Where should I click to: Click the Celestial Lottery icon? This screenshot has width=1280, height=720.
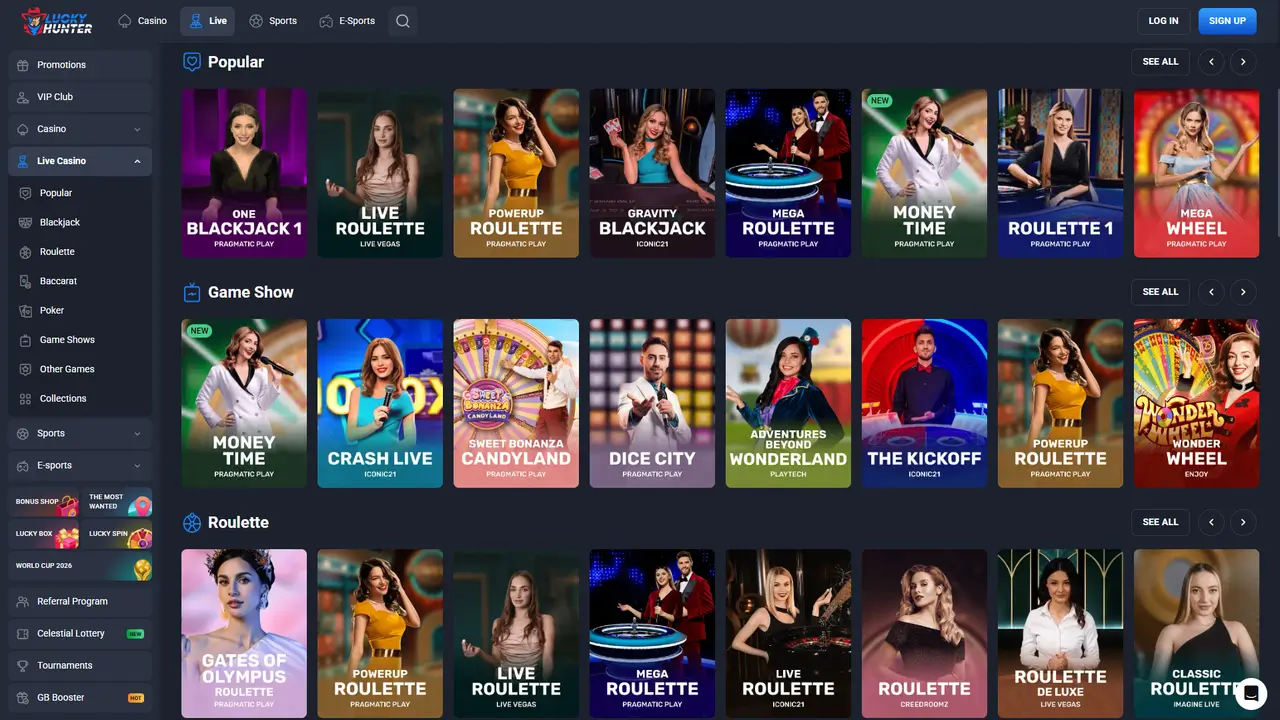coord(24,633)
